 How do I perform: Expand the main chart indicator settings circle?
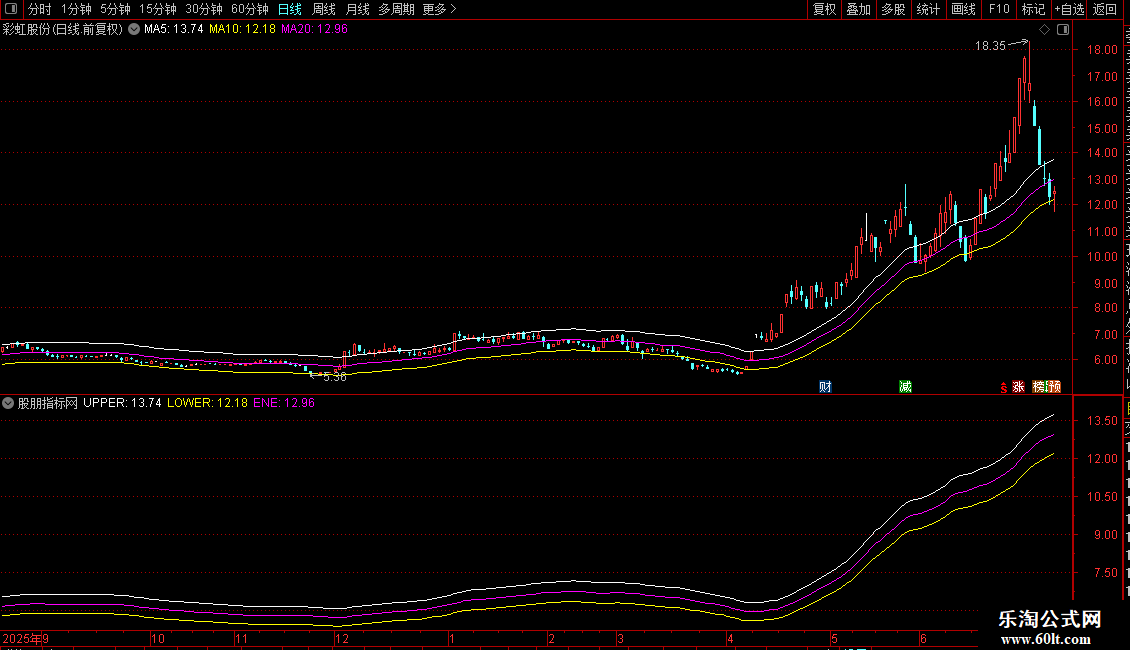(134, 29)
